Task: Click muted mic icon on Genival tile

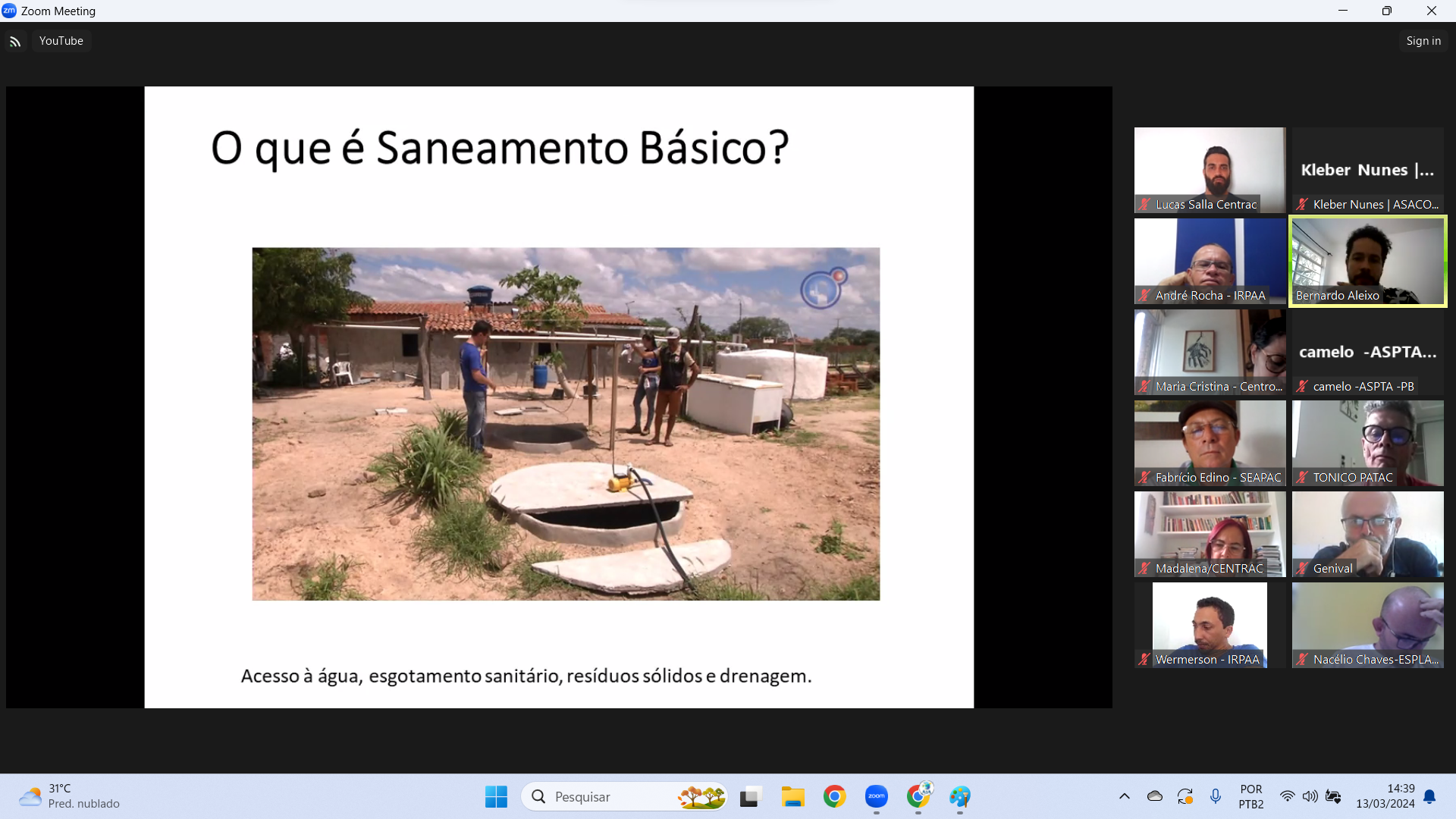Action: point(1302,569)
